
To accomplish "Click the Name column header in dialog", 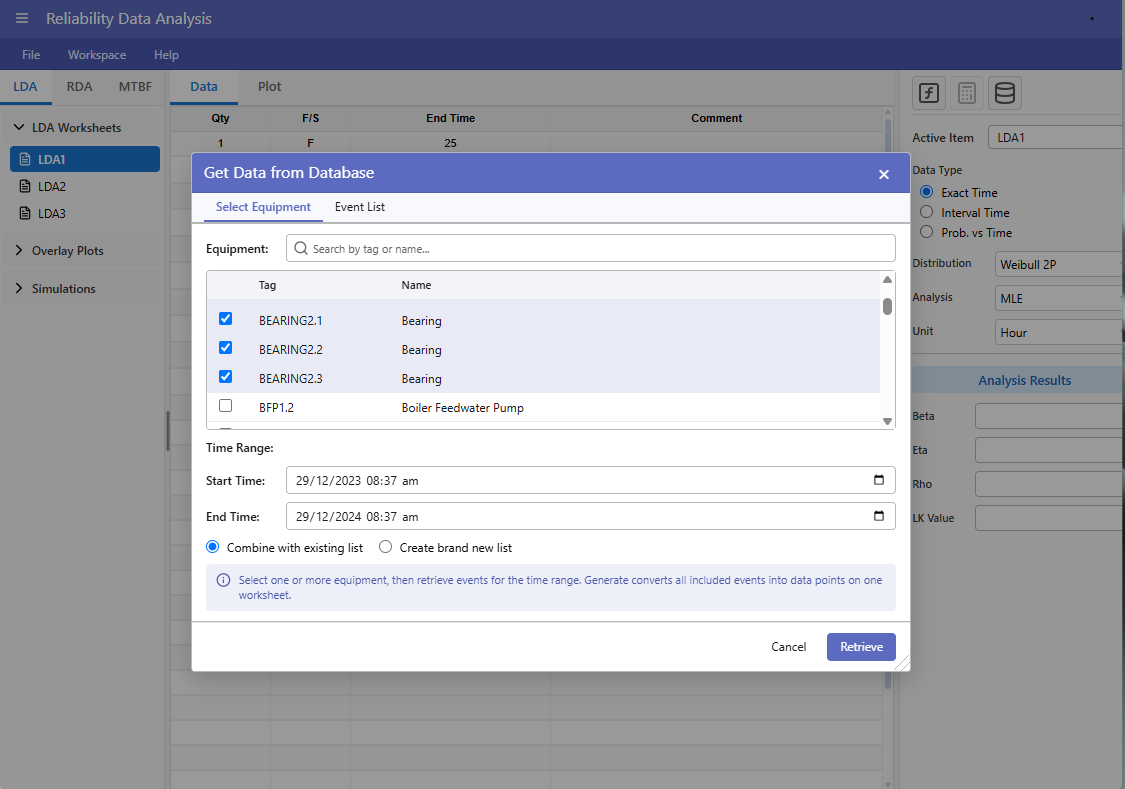I will click(416, 285).
